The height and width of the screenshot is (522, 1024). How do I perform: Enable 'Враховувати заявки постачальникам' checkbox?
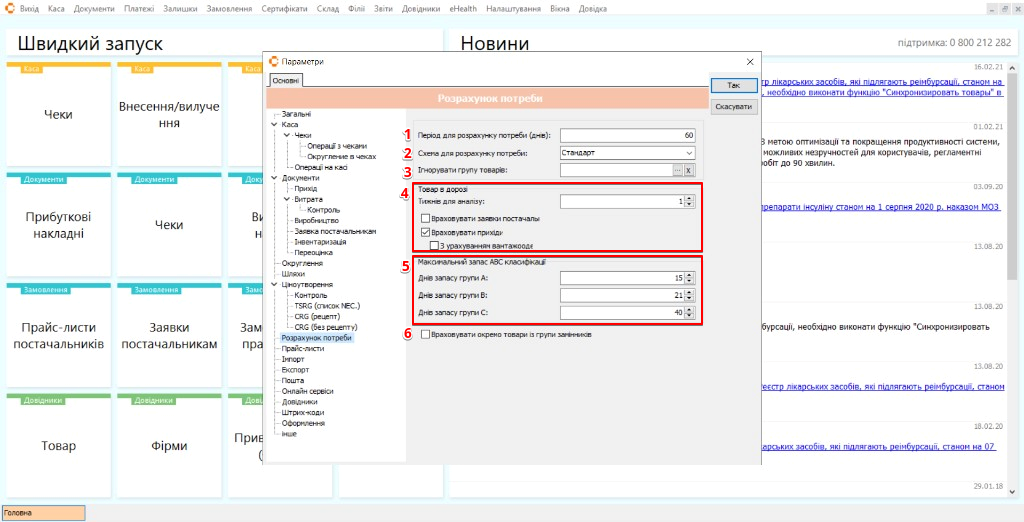pyautogui.click(x=426, y=218)
